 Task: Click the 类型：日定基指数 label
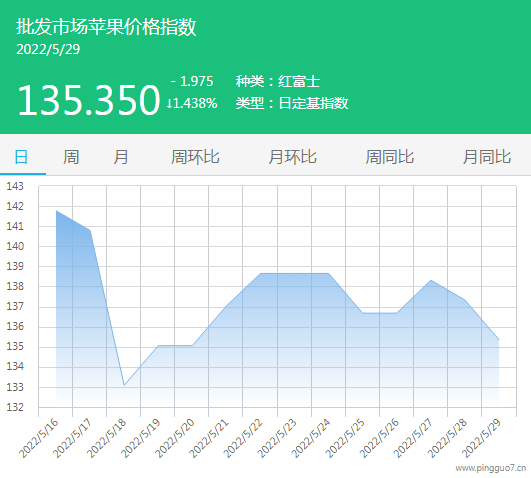(292, 103)
